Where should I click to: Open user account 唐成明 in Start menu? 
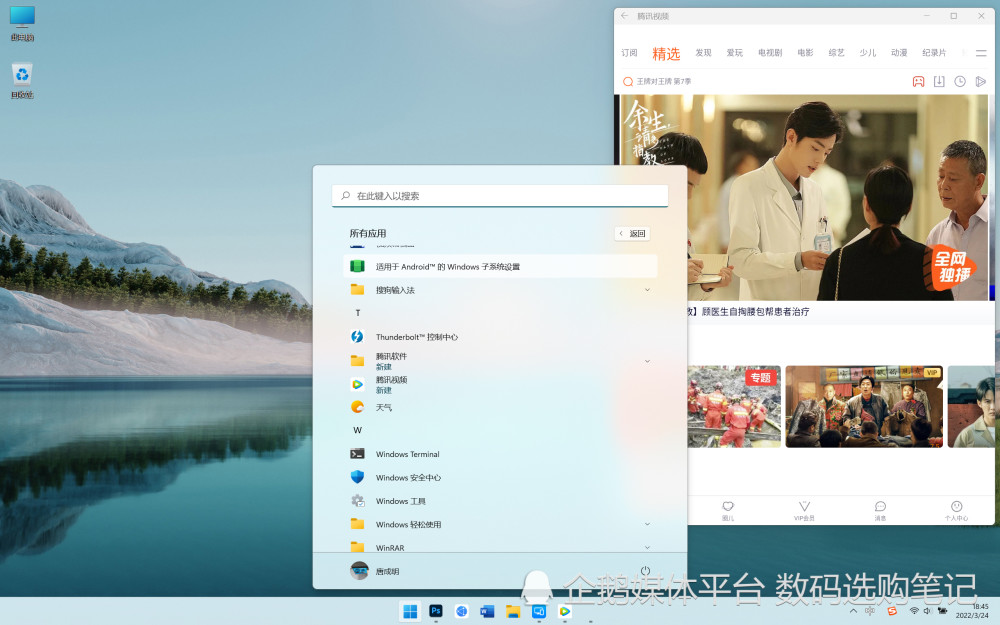(375, 571)
